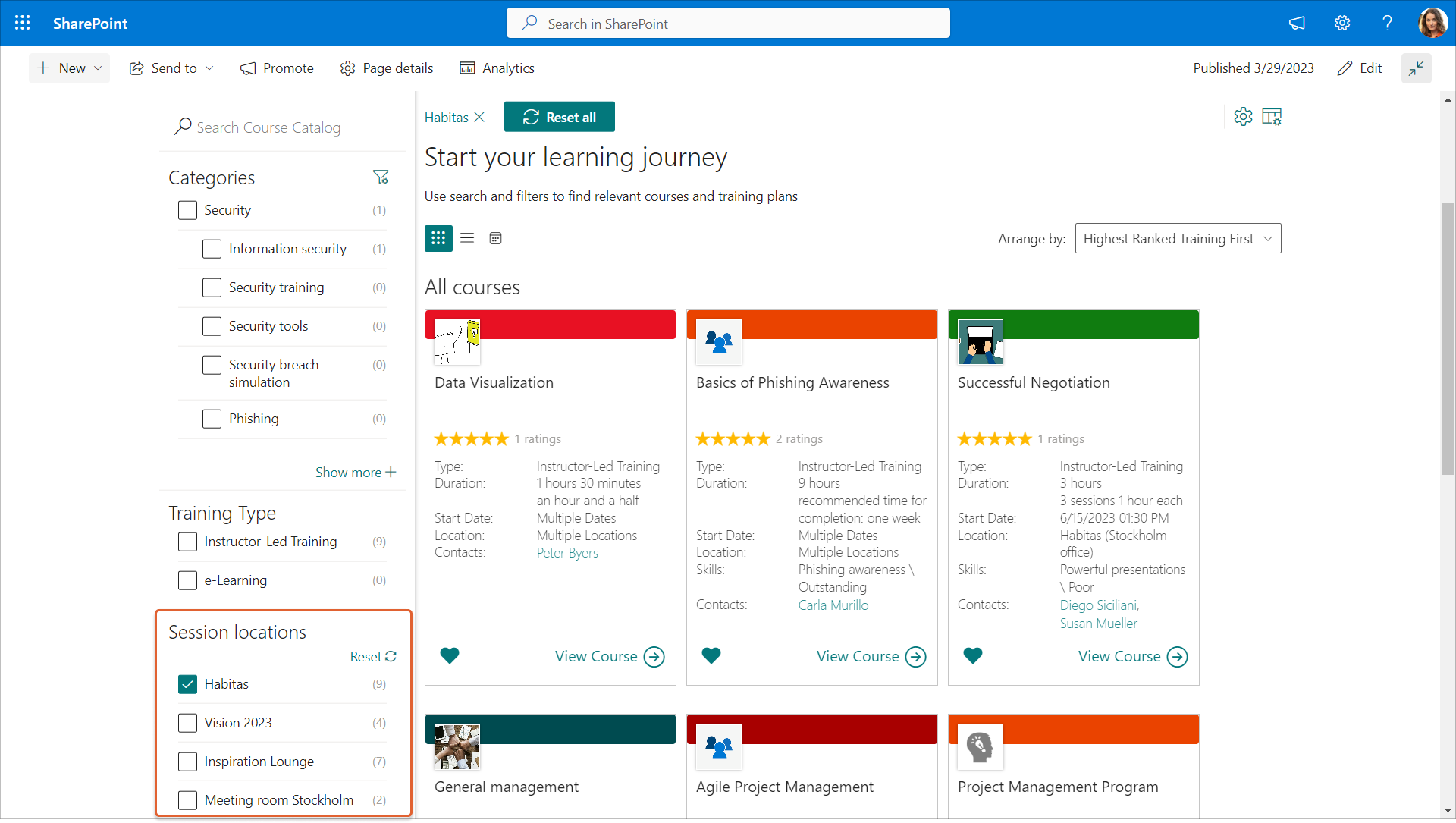The width and height of the screenshot is (1456, 823).
Task: Click the Reset all button
Action: tap(560, 117)
